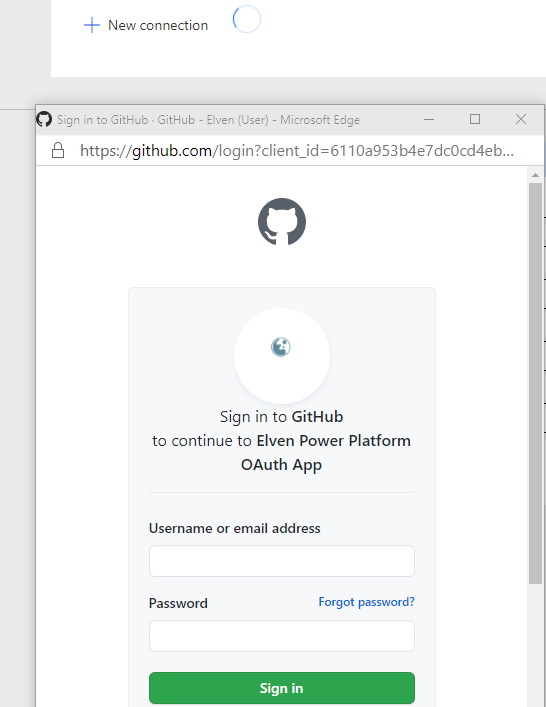Click the GitHub favicon in the title bar

[44, 119]
